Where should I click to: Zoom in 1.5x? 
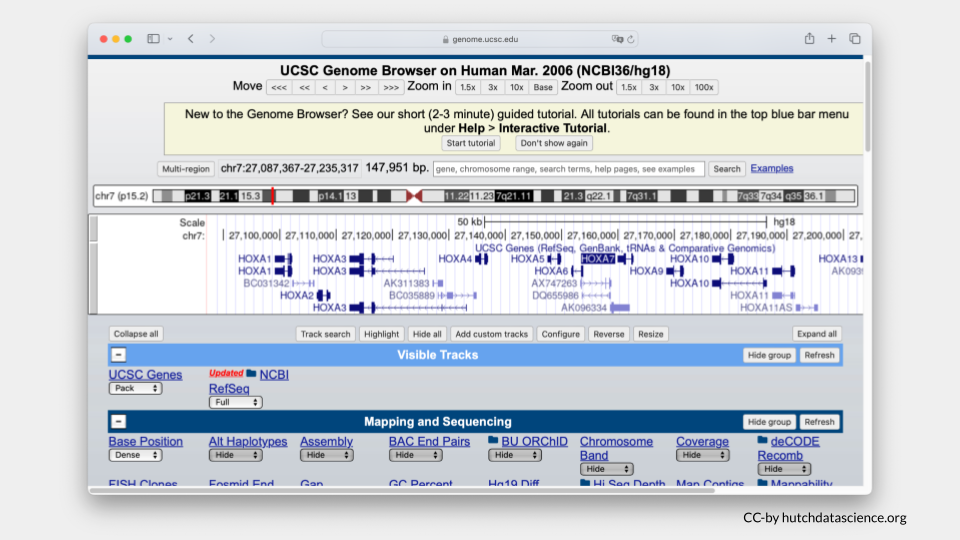tap(468, 88)
